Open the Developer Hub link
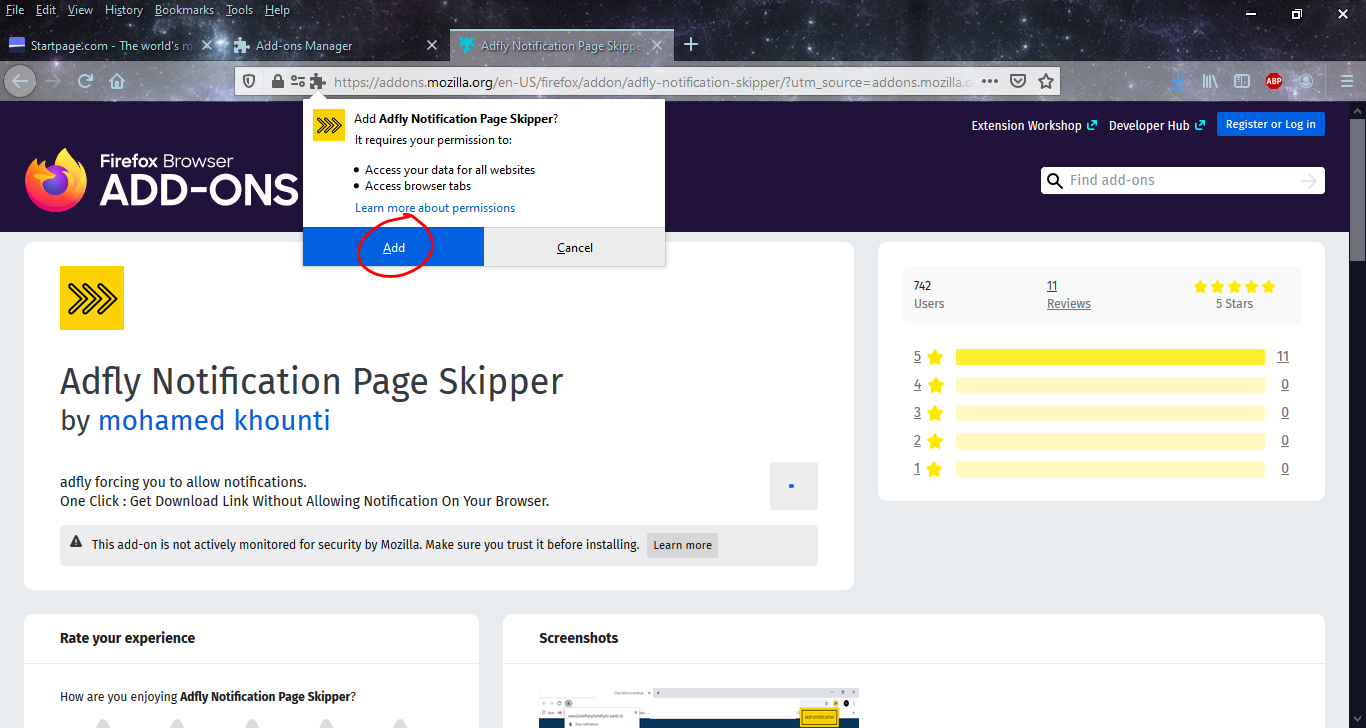This screenshot has height=728, width=1366. click(1156, 125)
